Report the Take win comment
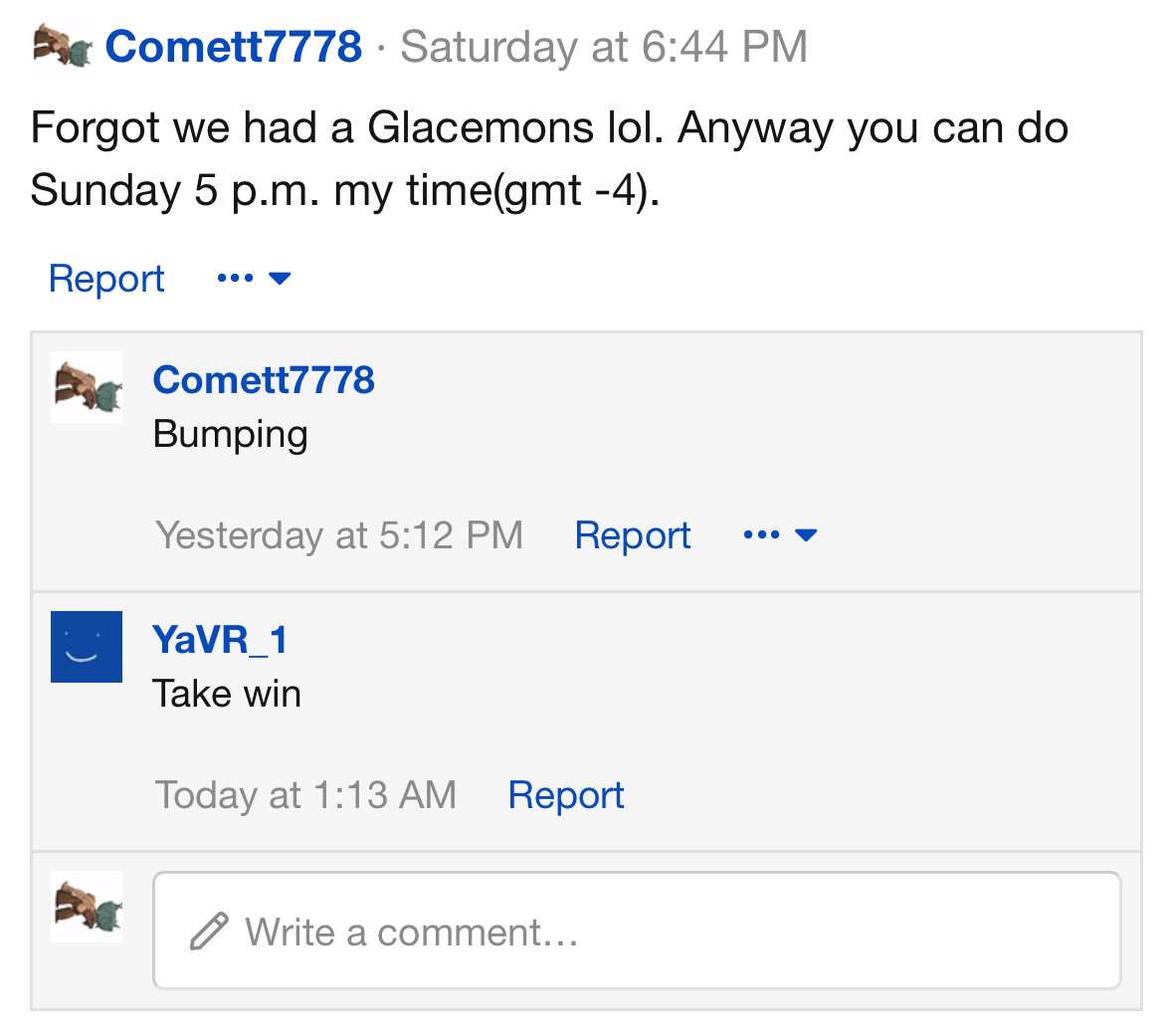Screen dimensions: 1173x1036 pos(565,795)
